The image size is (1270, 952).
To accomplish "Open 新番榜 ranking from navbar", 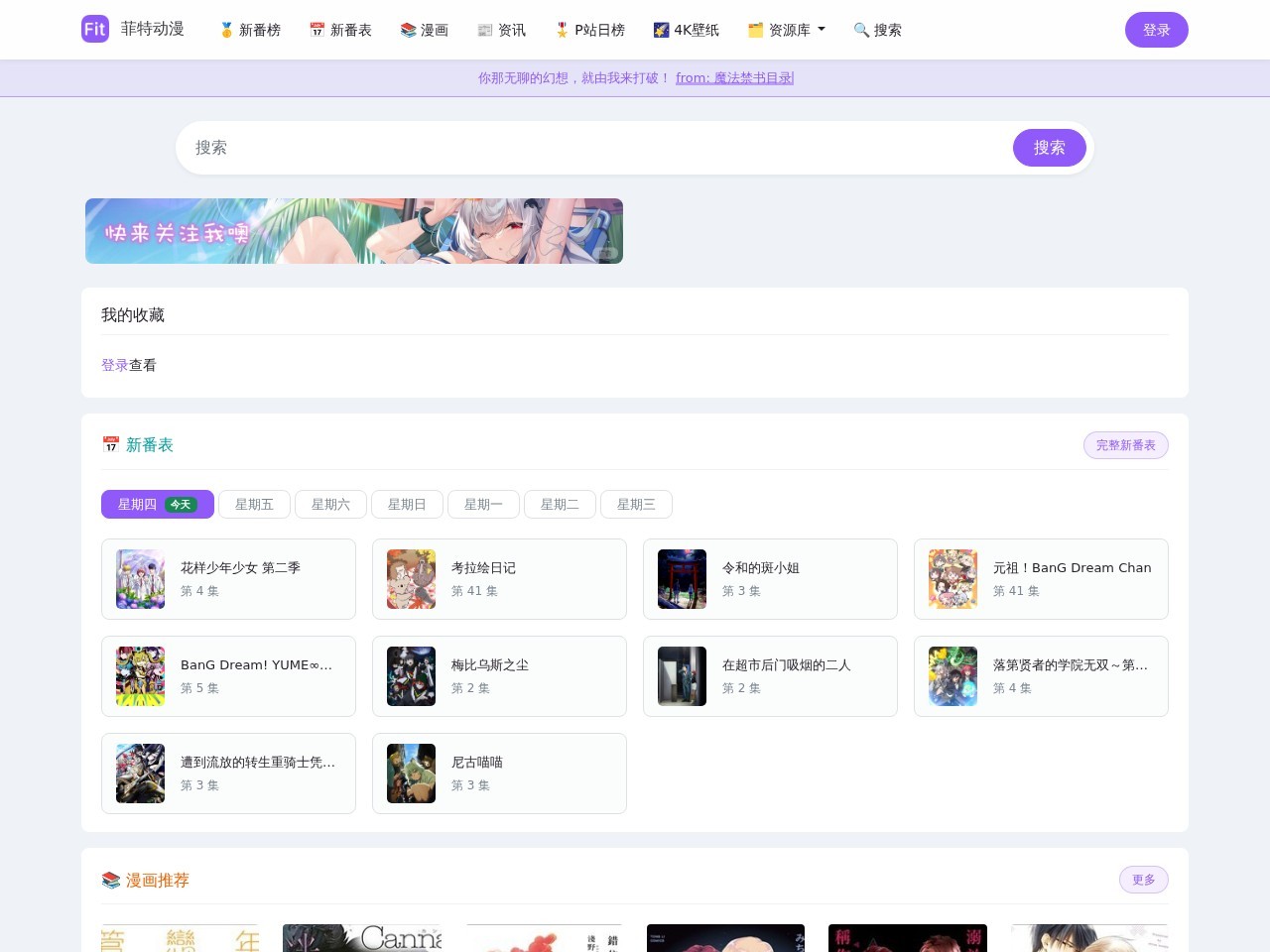I will tap(250, 30).
